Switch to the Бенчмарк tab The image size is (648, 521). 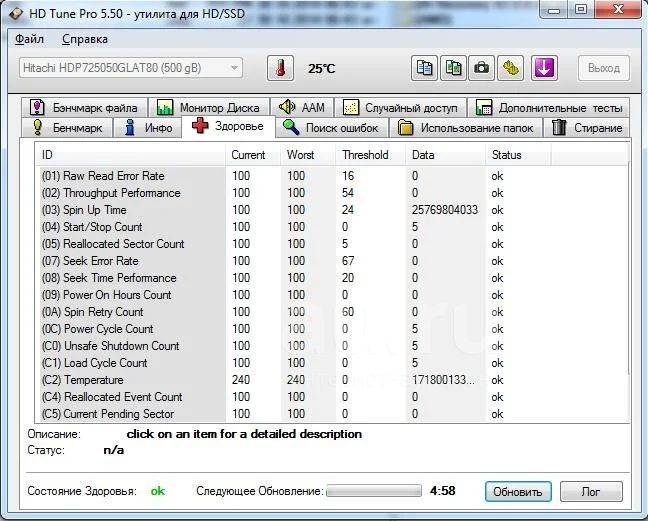pos(67,128)
